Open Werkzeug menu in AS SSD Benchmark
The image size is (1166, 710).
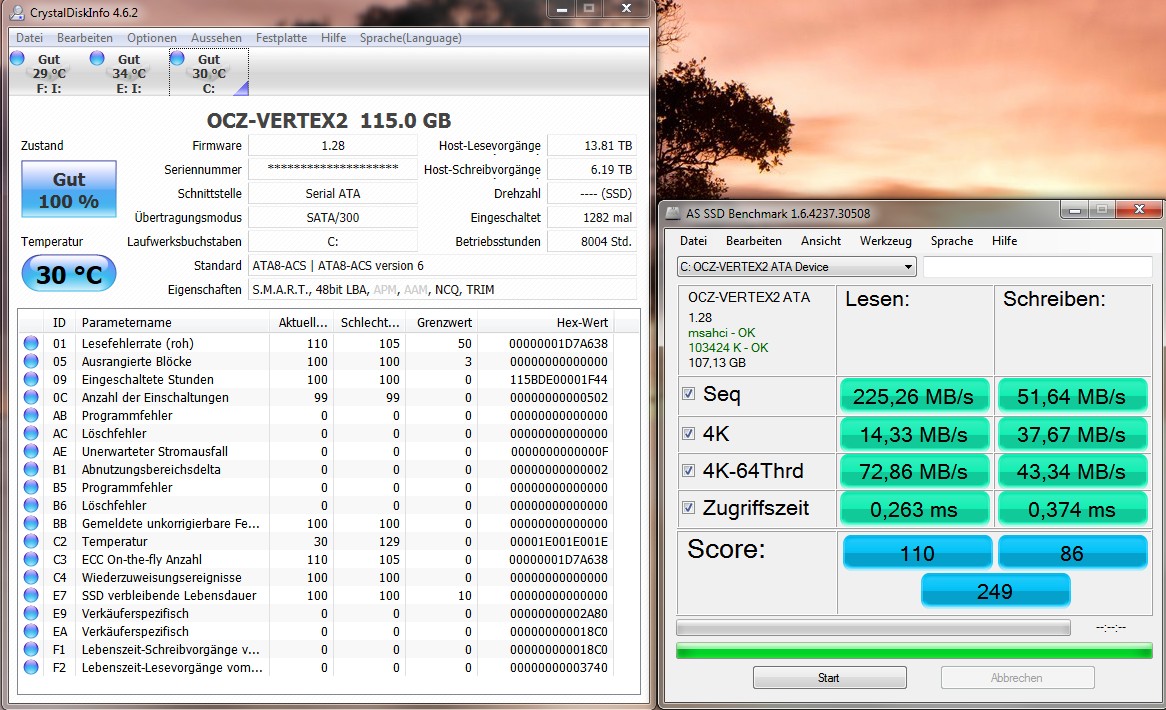coord(885,241)
